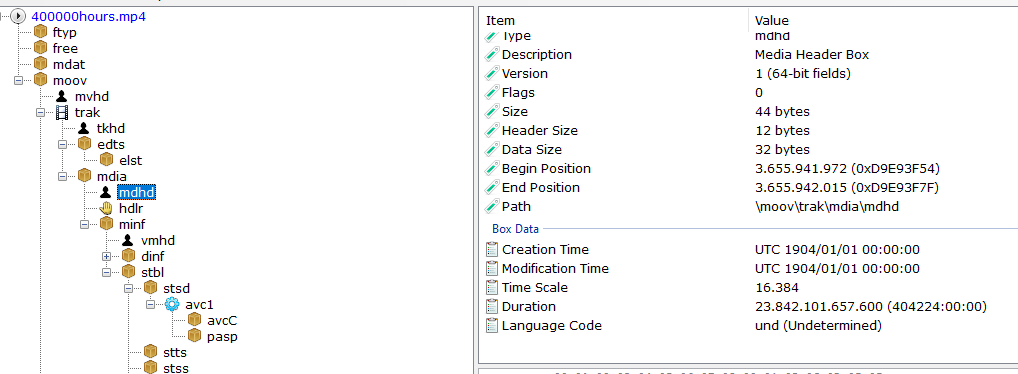Click the value 'und (Undetermined)'
This screenshot has width=1018, height=374.
click(x=818, y=325)
